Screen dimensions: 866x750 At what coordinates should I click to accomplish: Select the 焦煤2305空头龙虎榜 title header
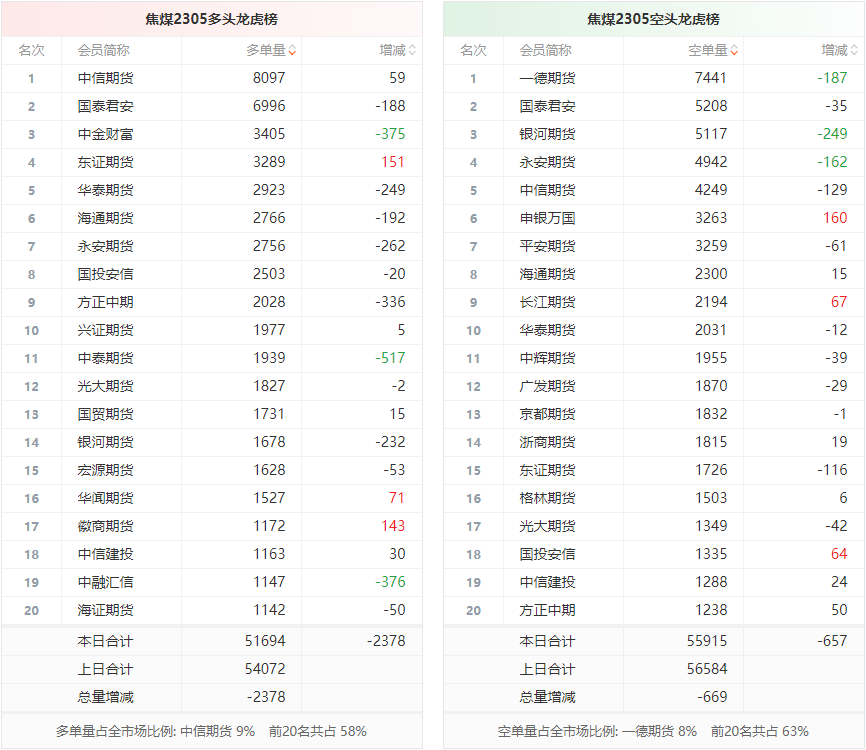(x=653, y=19)
